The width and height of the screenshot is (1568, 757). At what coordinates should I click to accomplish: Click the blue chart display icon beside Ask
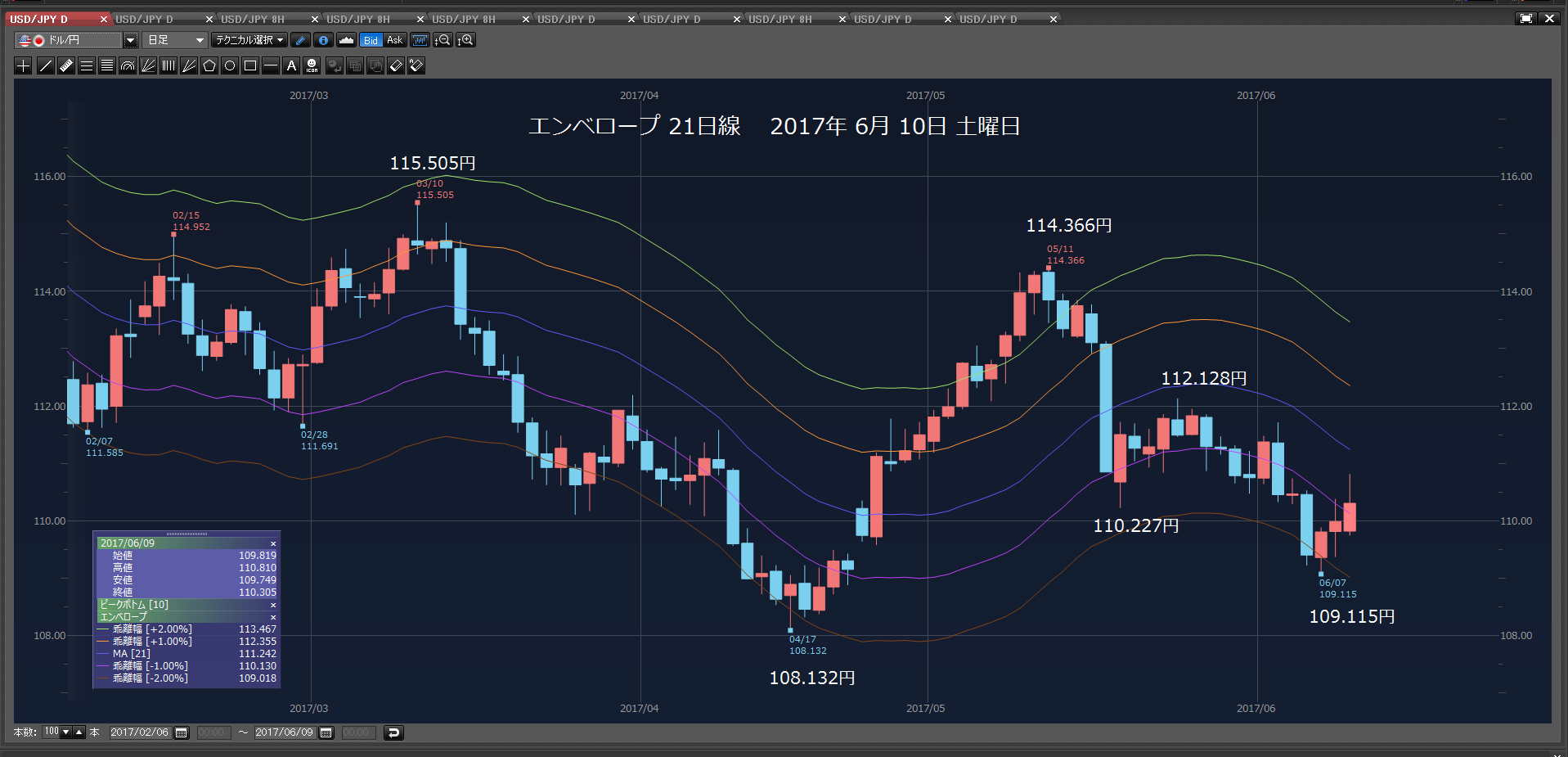[420, 40]
